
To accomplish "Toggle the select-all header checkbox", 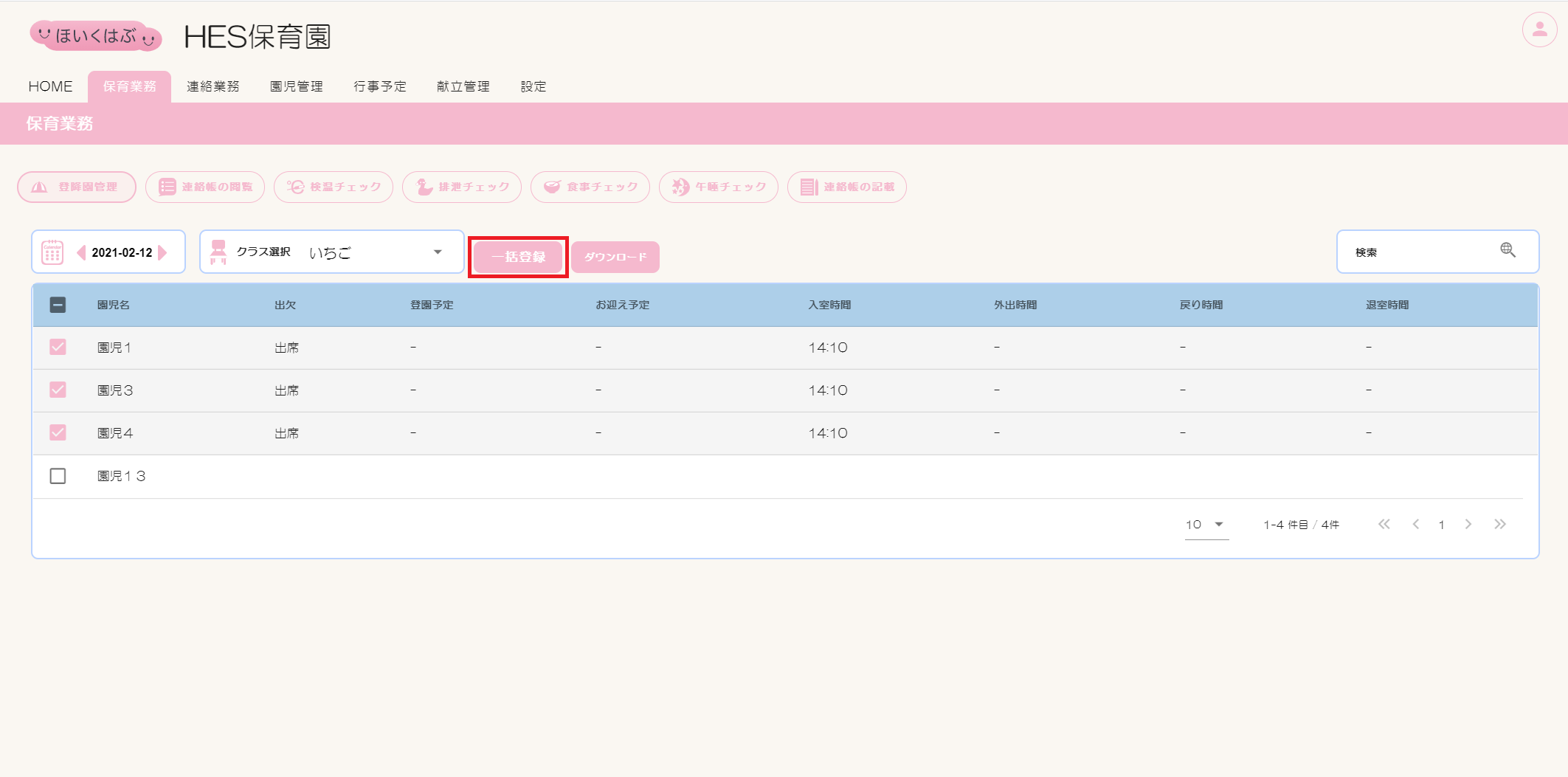I will click(58, 305).
